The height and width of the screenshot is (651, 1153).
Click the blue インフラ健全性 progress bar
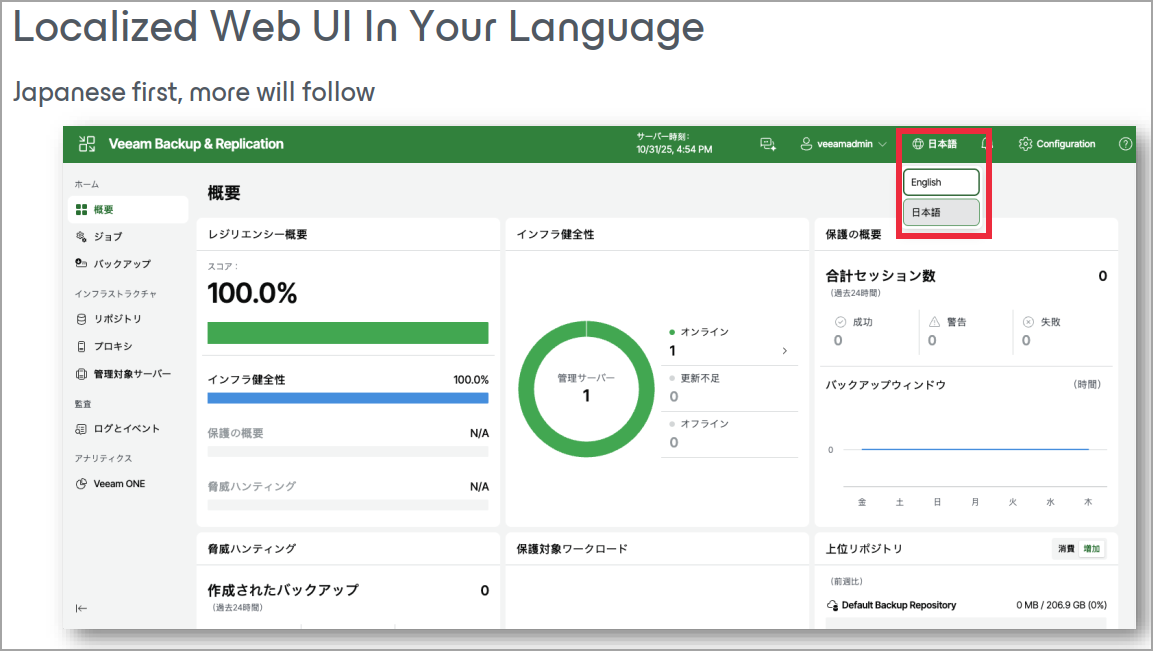347,398
